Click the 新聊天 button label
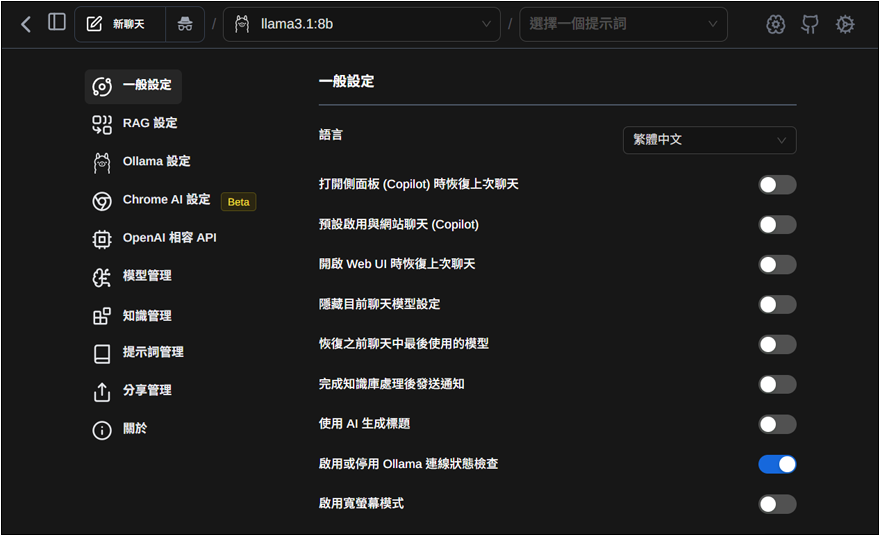880x536 pixels. pos(129,24)
